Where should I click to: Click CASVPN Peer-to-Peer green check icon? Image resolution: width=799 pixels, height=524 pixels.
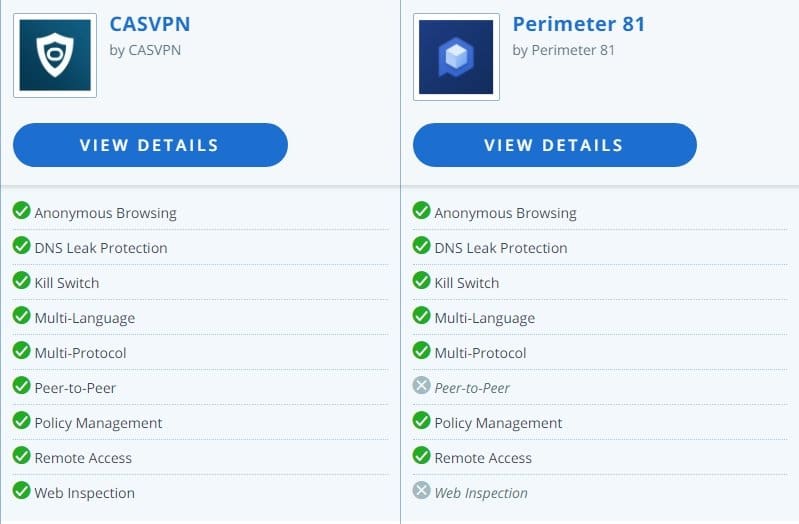(x=21, y=386)
